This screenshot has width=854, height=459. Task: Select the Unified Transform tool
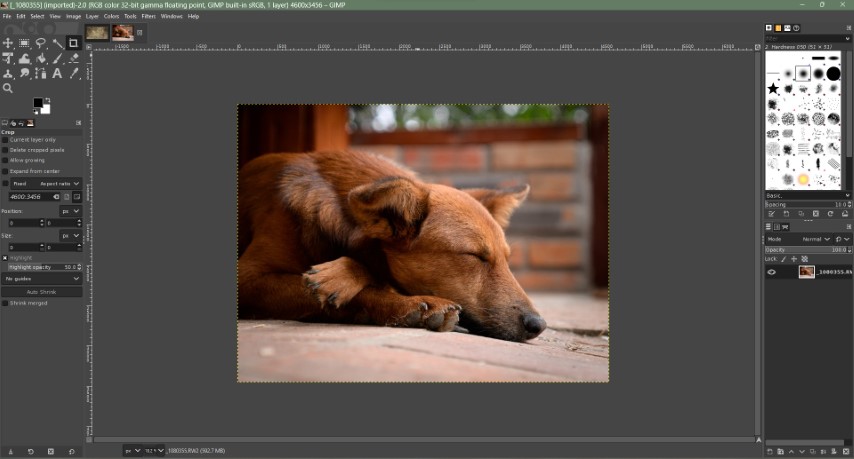8,58
